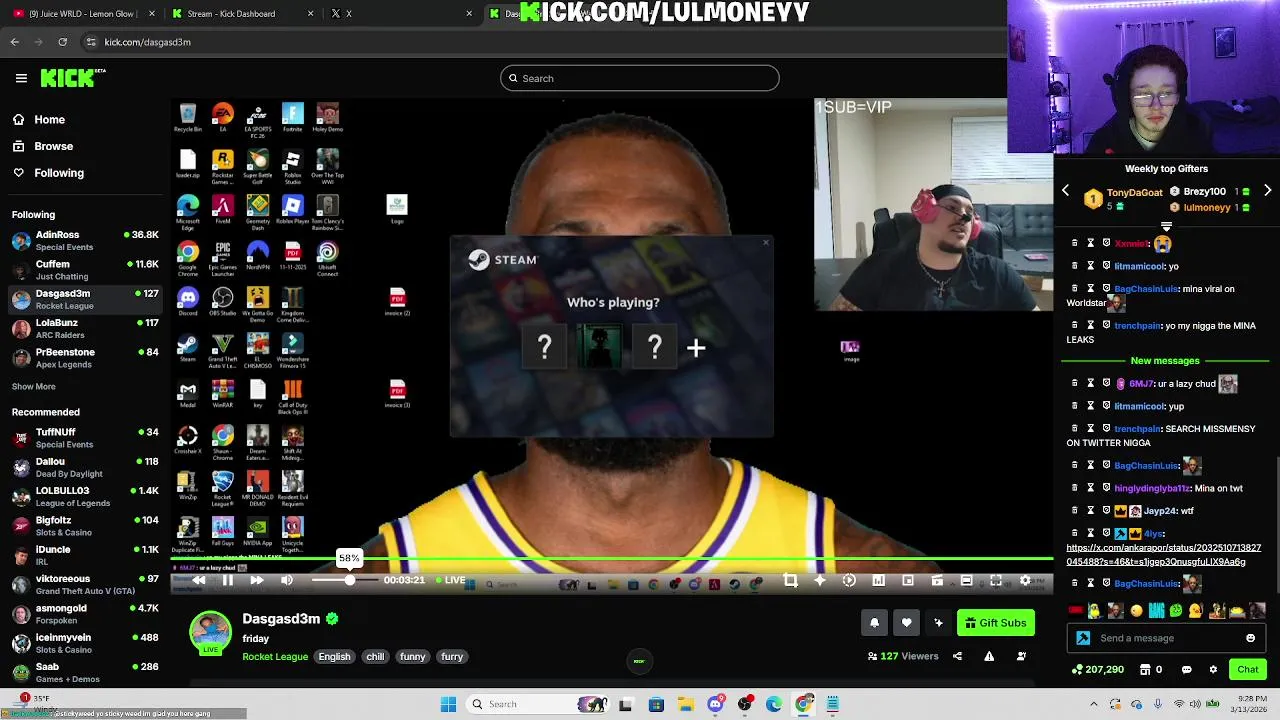1280x720 pixels.
Task: Ban litmamicool via shield on 'yo' message
Action: [x=1107, y=266]
